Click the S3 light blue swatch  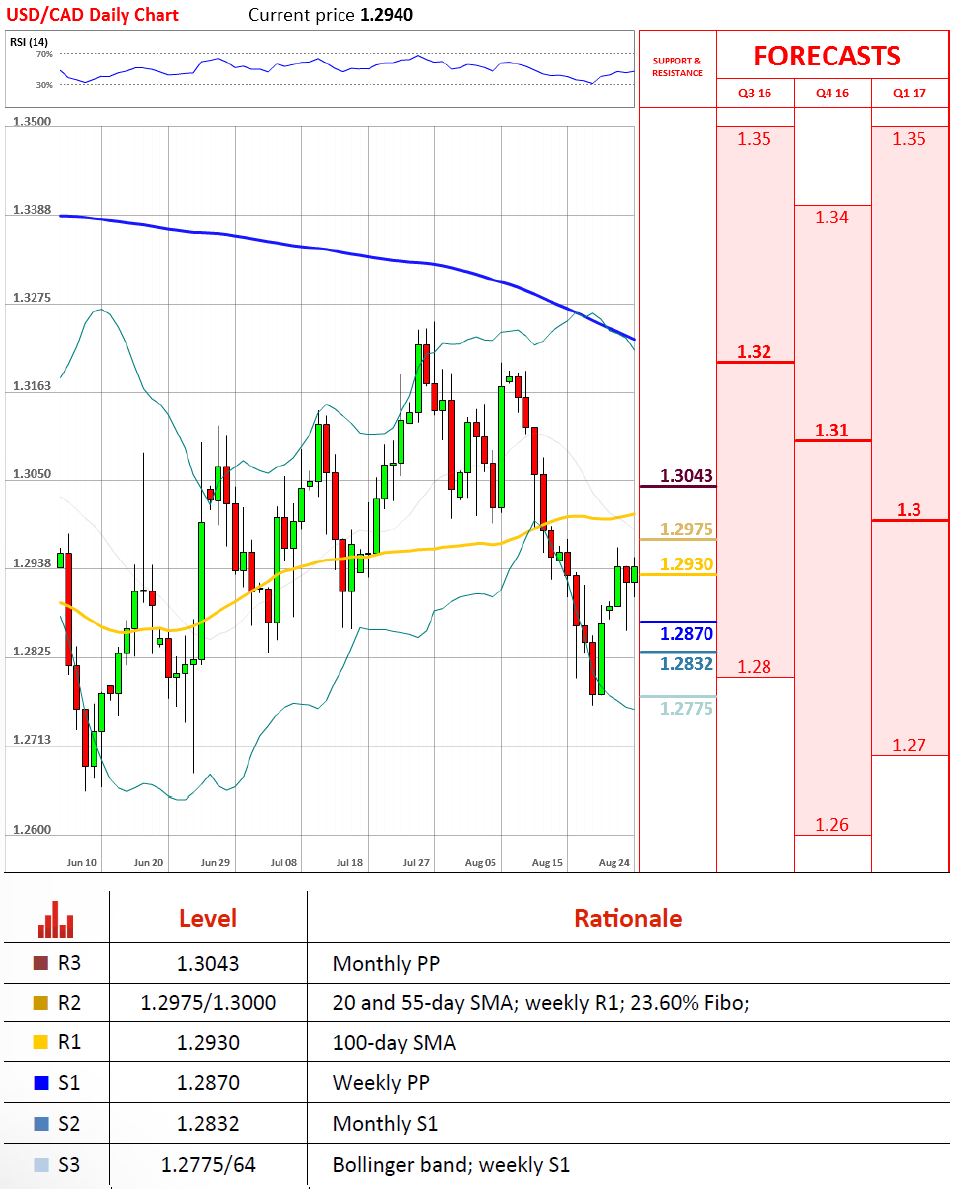point(42,1165)
